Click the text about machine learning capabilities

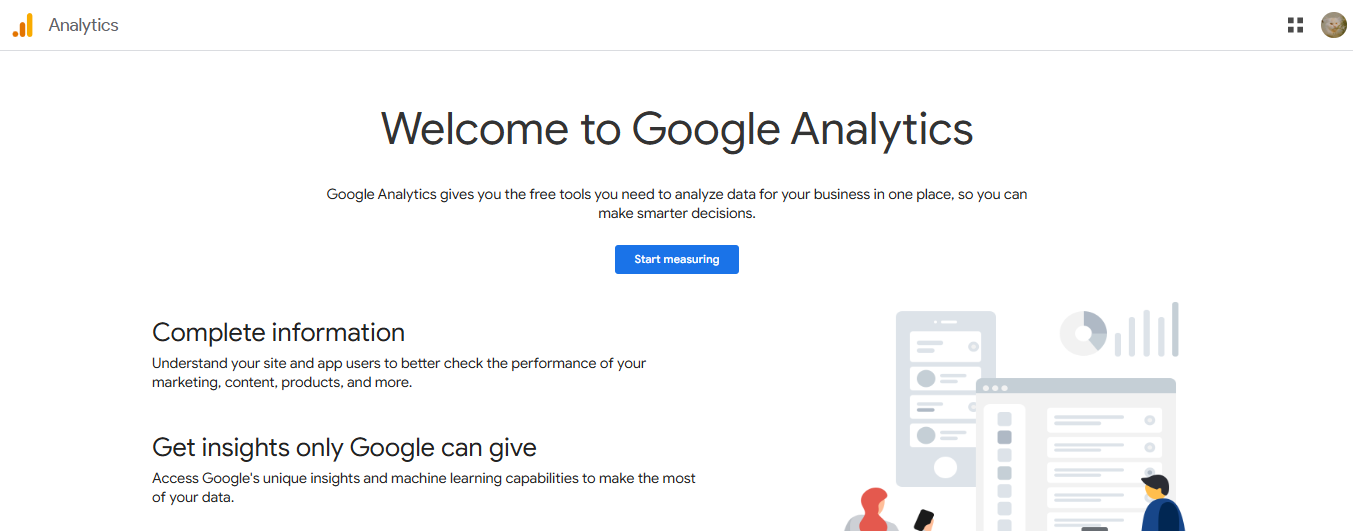pos(424,488)
